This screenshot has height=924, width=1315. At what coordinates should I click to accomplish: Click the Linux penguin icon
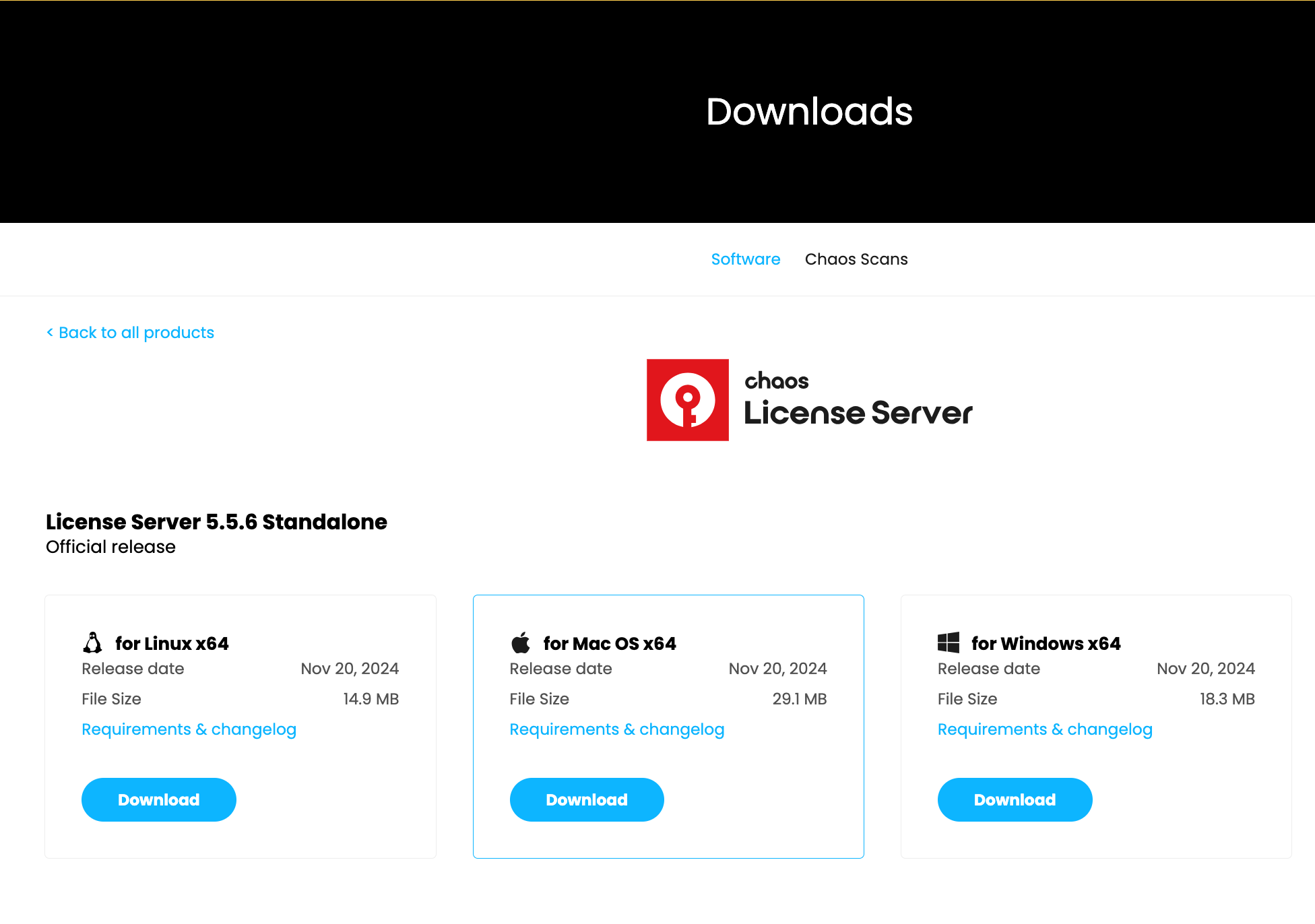click(x=92, y=643)
